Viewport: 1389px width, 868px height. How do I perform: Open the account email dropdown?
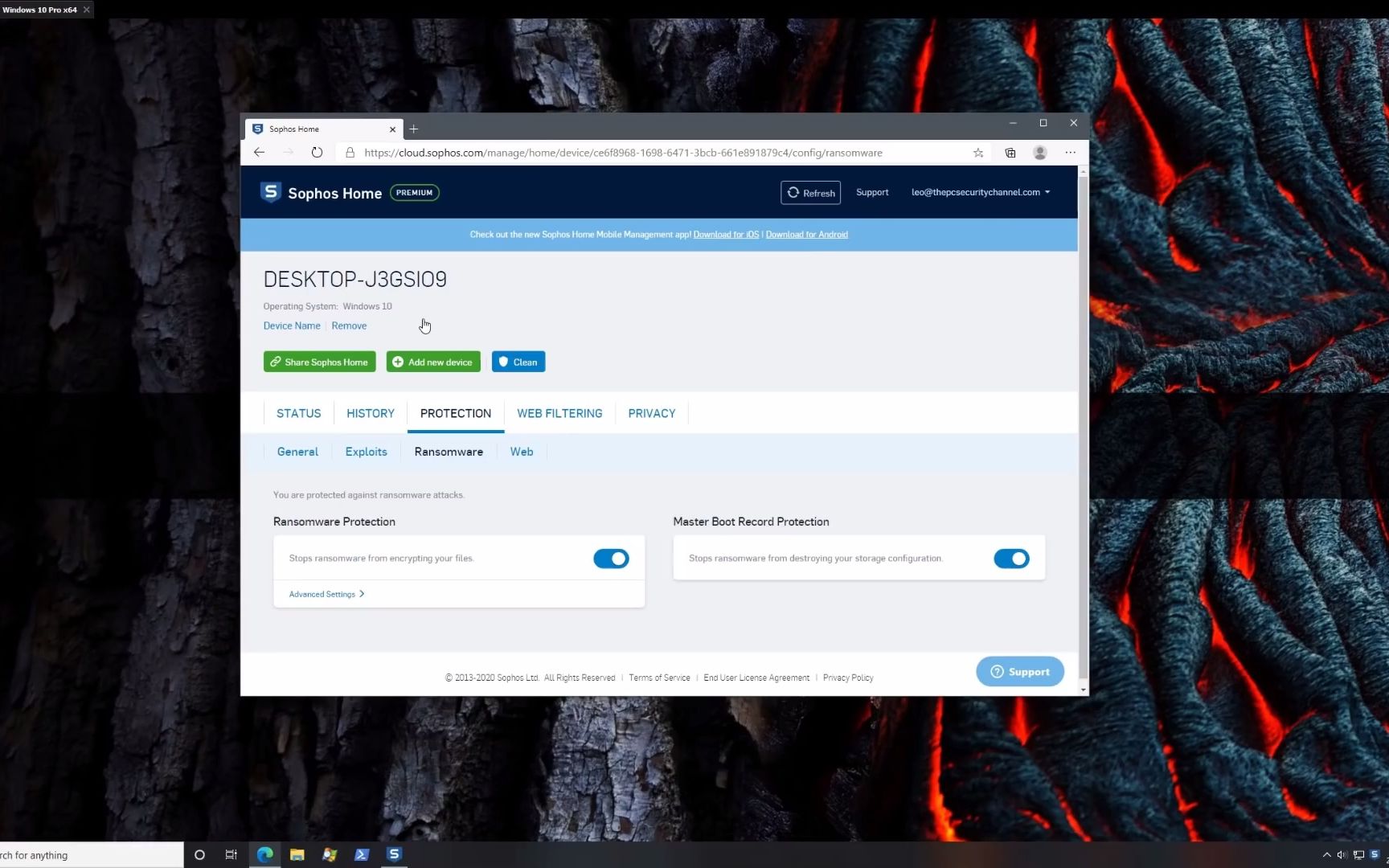click(981, 192)
